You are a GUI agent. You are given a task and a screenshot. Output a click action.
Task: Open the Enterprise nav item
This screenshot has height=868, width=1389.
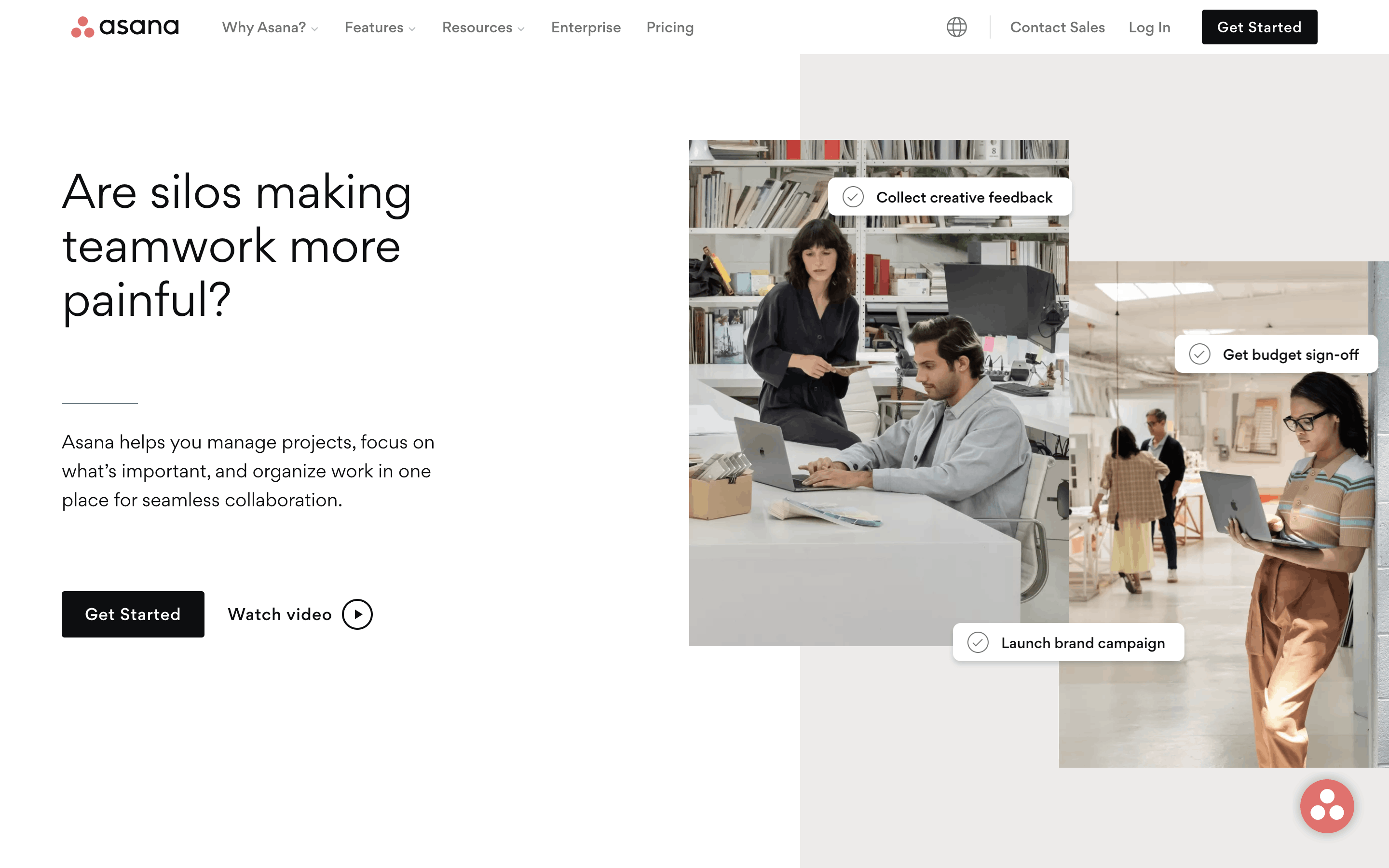[586, 27]
